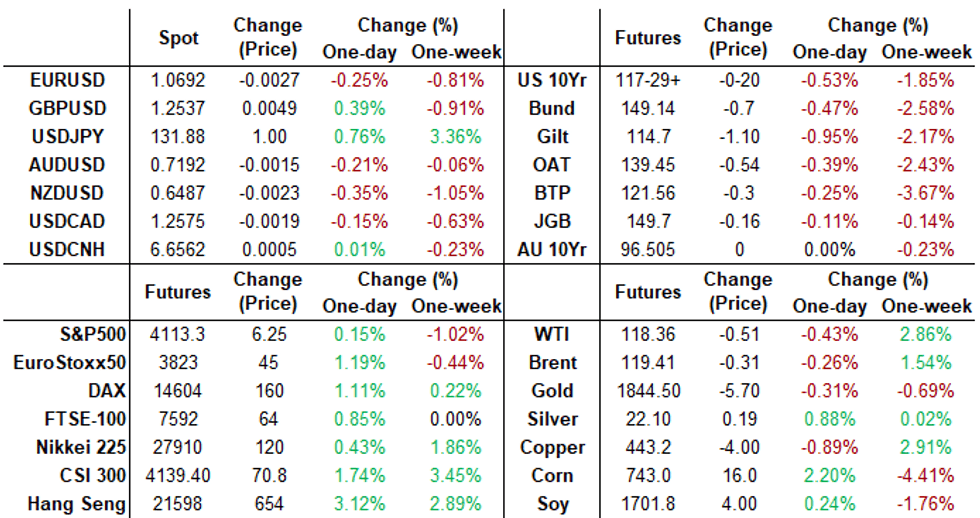Click the Spot column header
980x518 pixels.
tap(179, 38)
